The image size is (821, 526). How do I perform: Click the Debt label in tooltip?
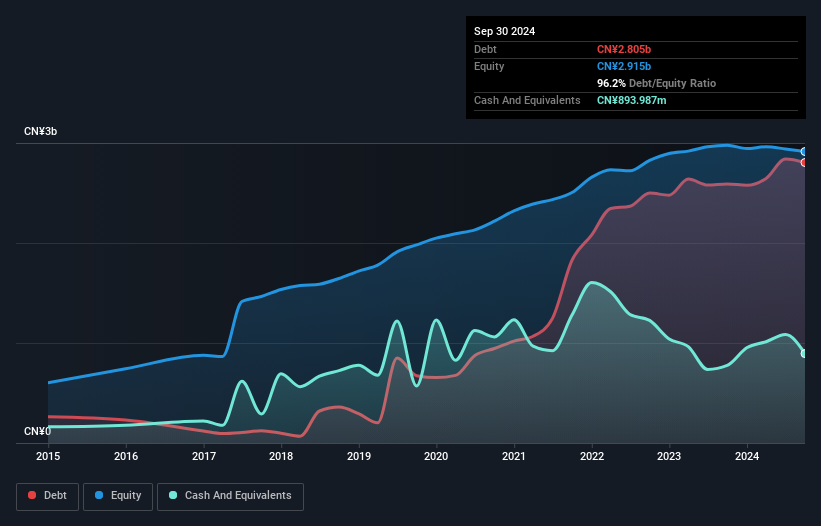[485, 49]
